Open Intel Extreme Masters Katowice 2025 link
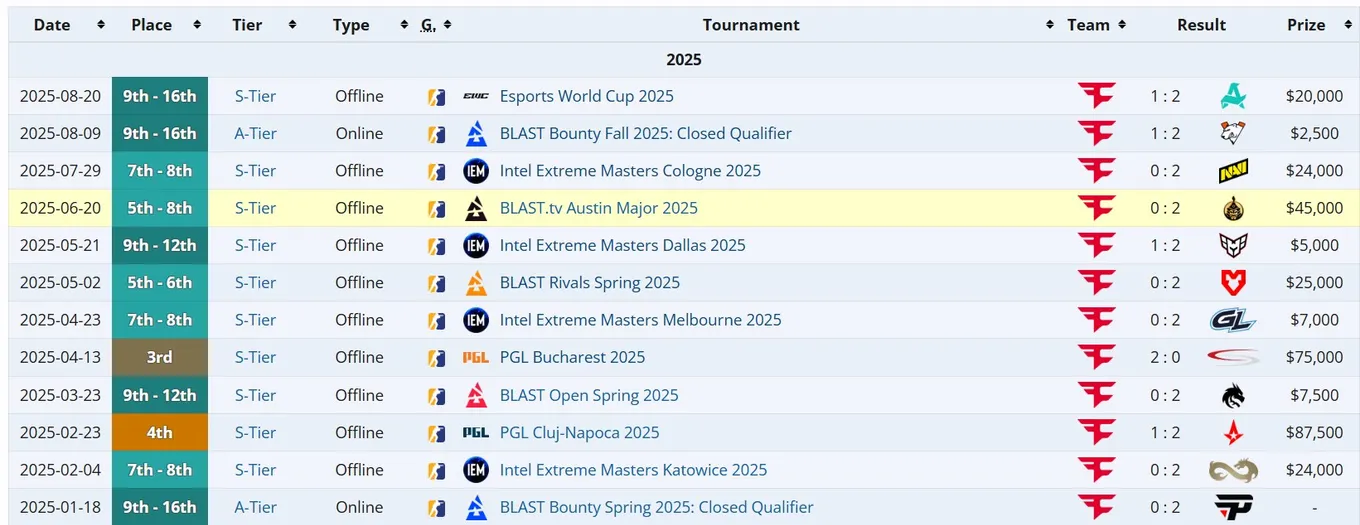Screen dimensions: 1360x525 point(633,470)
